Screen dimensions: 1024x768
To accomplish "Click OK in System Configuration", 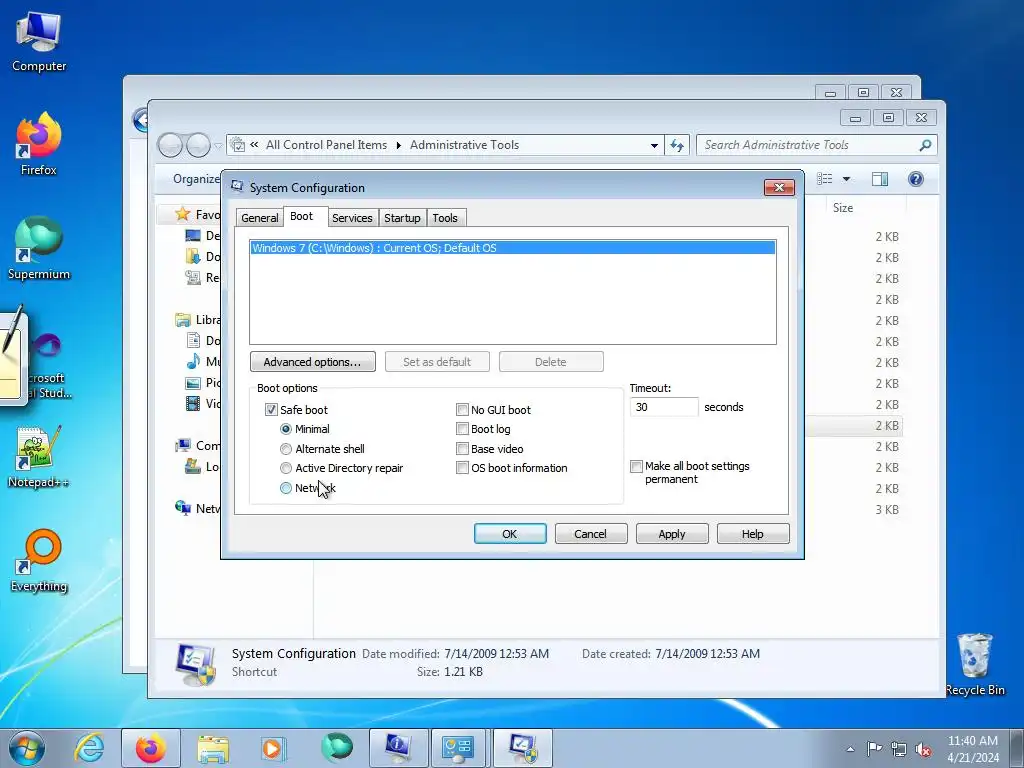I will [509, 534].
